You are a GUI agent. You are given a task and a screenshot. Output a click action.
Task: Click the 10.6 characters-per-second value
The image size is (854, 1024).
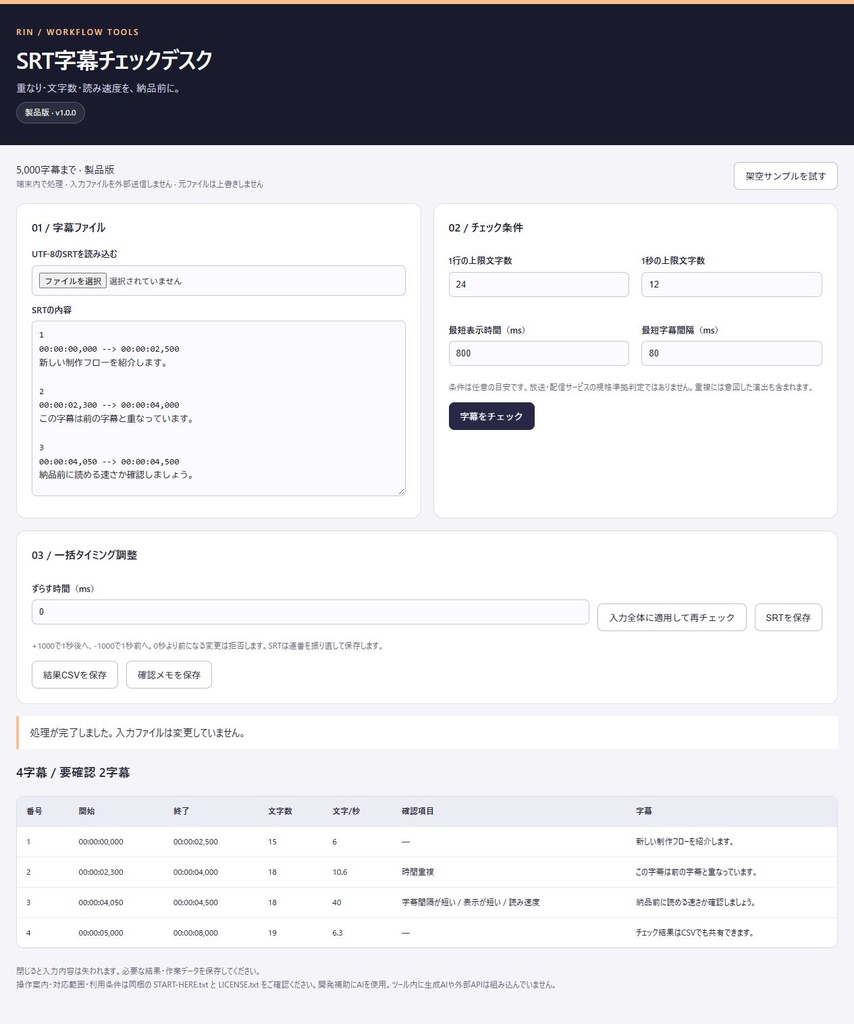tap(340, 872)
